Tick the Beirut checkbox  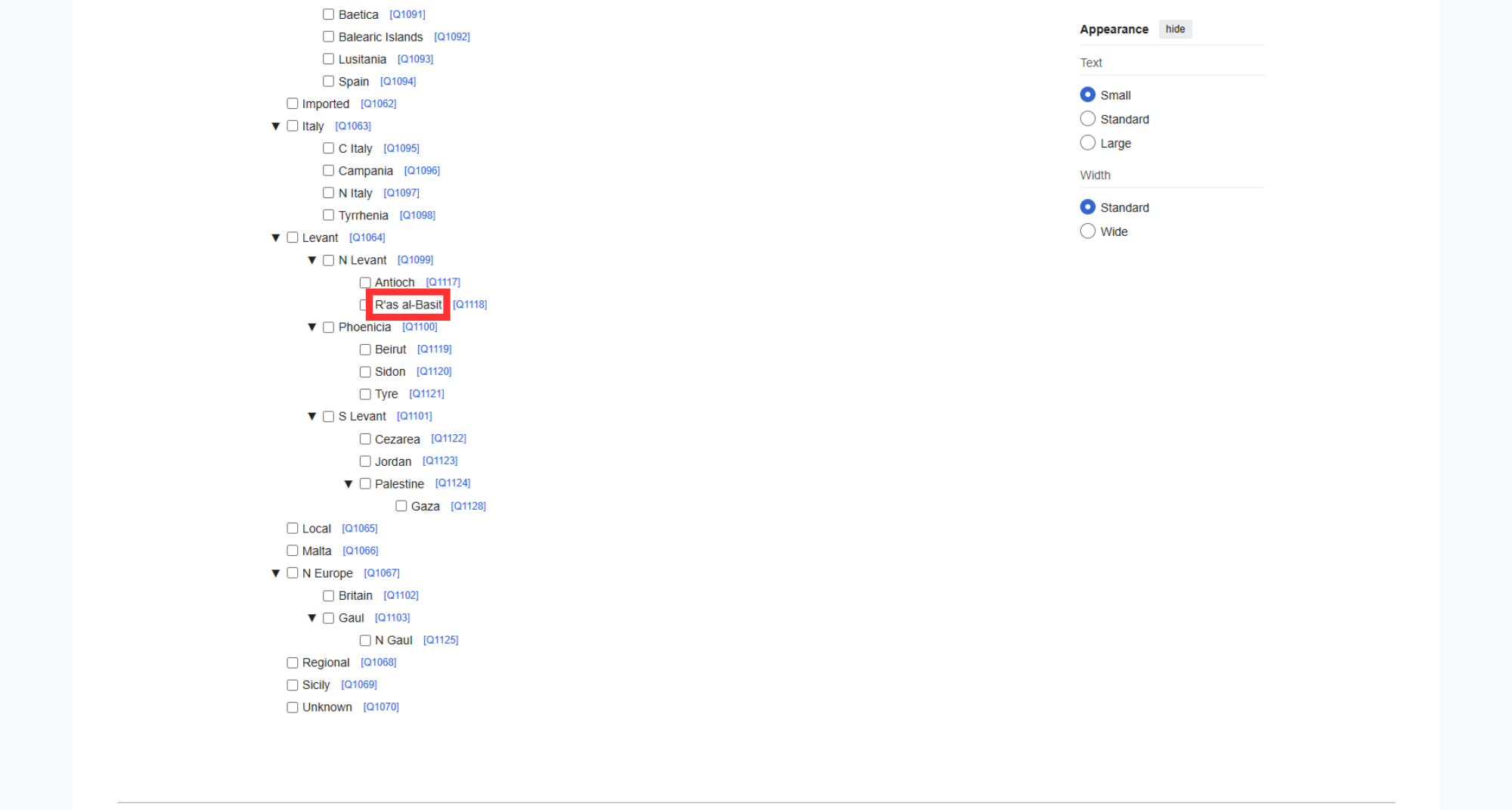tap(364, 349)
